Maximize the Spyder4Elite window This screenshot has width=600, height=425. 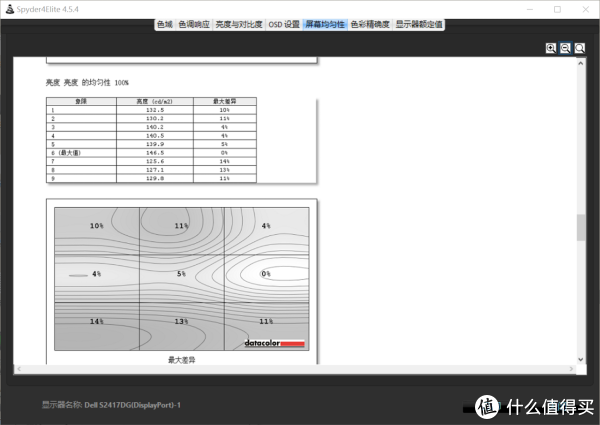point(558,9)
